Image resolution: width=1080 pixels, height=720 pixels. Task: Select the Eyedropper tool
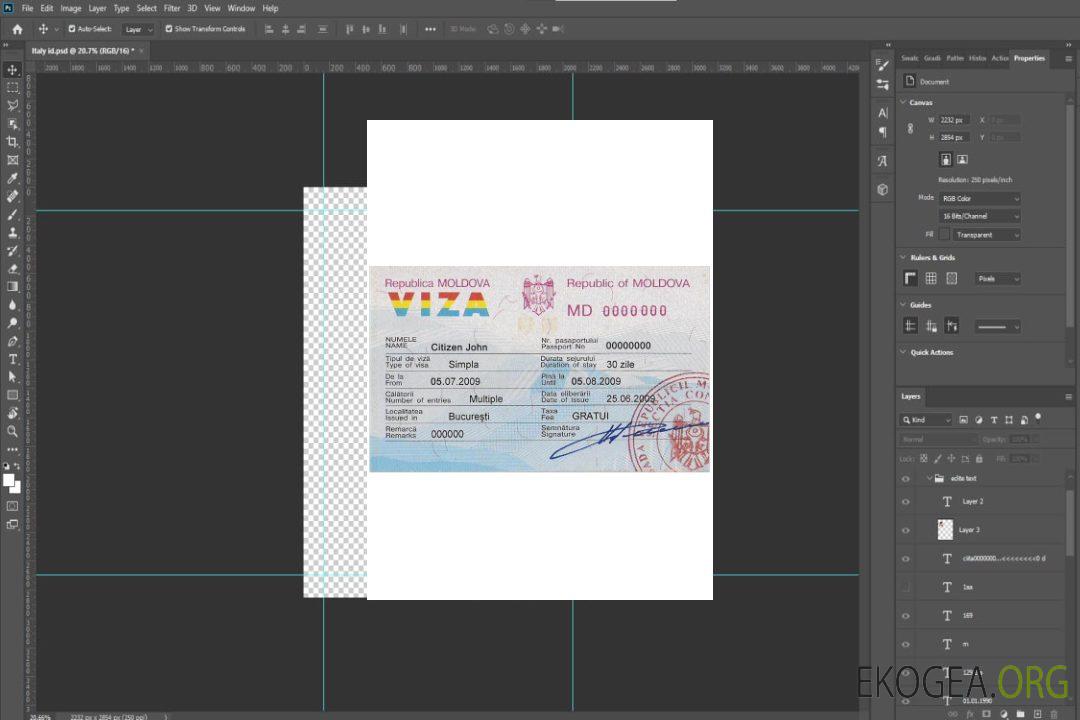point(12,178)
